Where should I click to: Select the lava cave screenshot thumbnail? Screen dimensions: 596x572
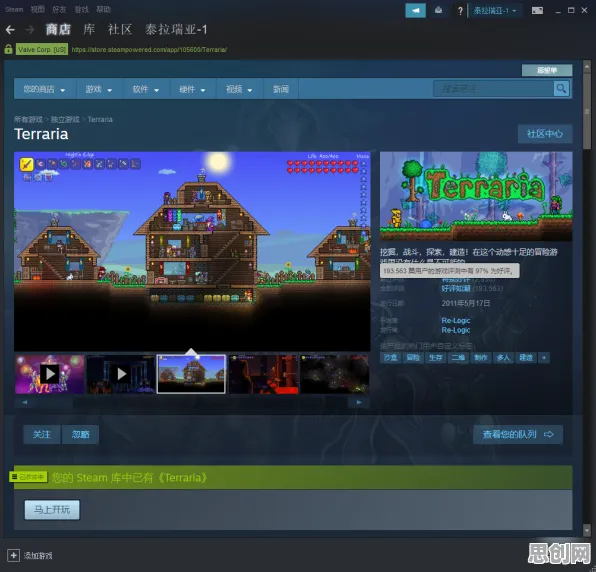[x=263, y=374]
